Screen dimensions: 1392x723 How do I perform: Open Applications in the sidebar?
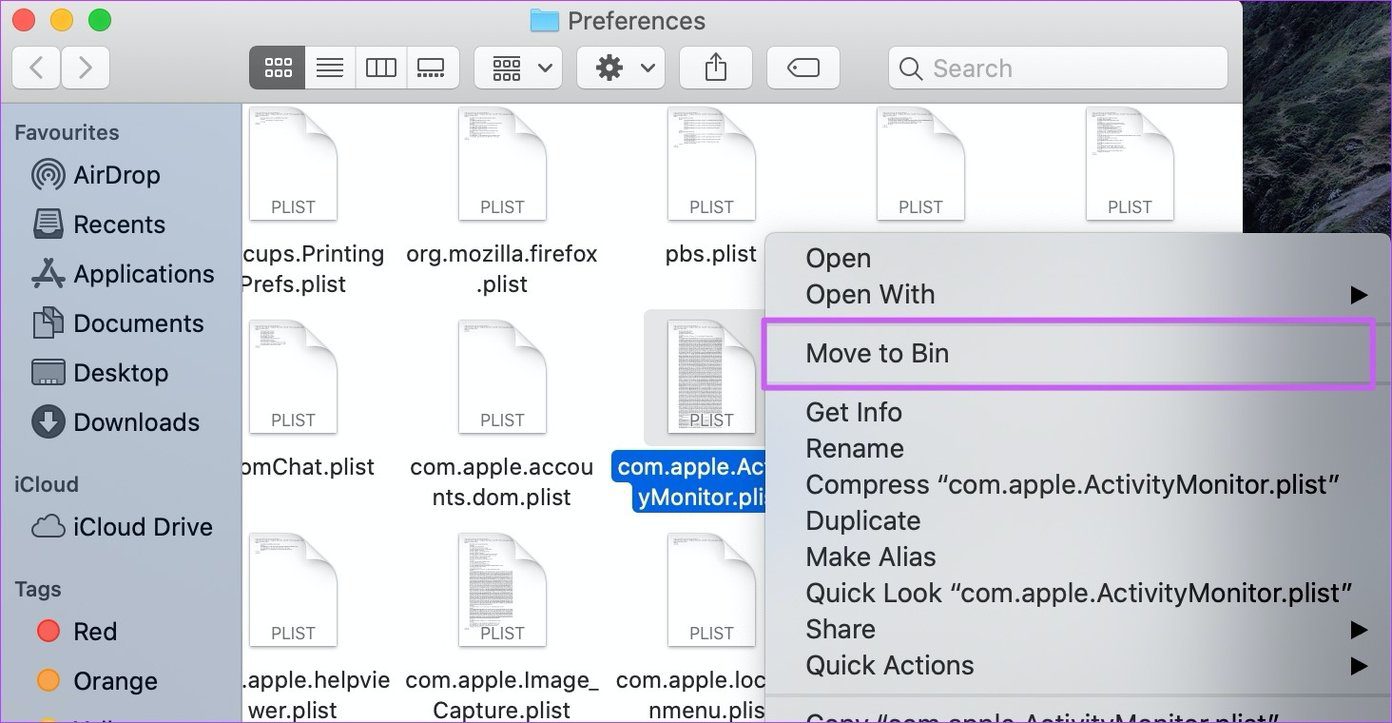pos(123,274)
